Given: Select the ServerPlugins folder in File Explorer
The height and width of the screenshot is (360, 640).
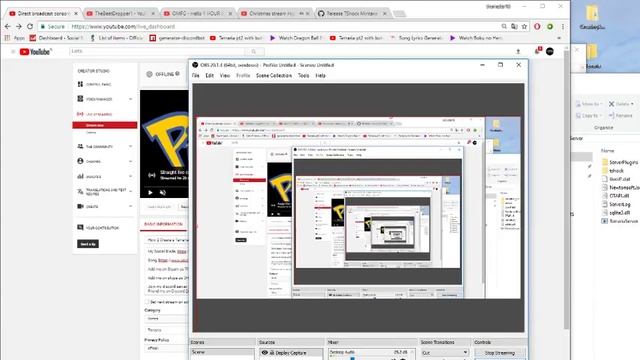Looking at the screenshot, I should (x=620, y=162).
